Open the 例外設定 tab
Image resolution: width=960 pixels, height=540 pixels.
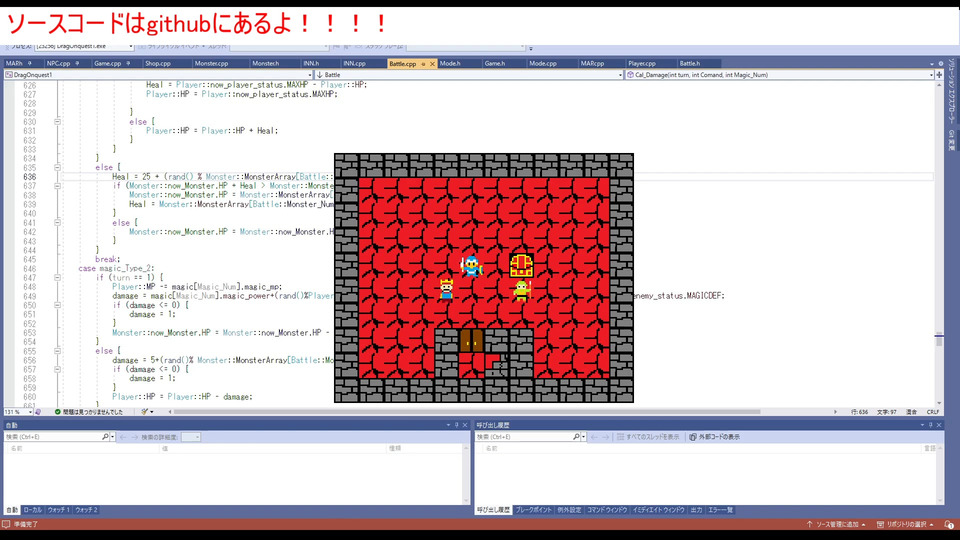tap(569, 510)
